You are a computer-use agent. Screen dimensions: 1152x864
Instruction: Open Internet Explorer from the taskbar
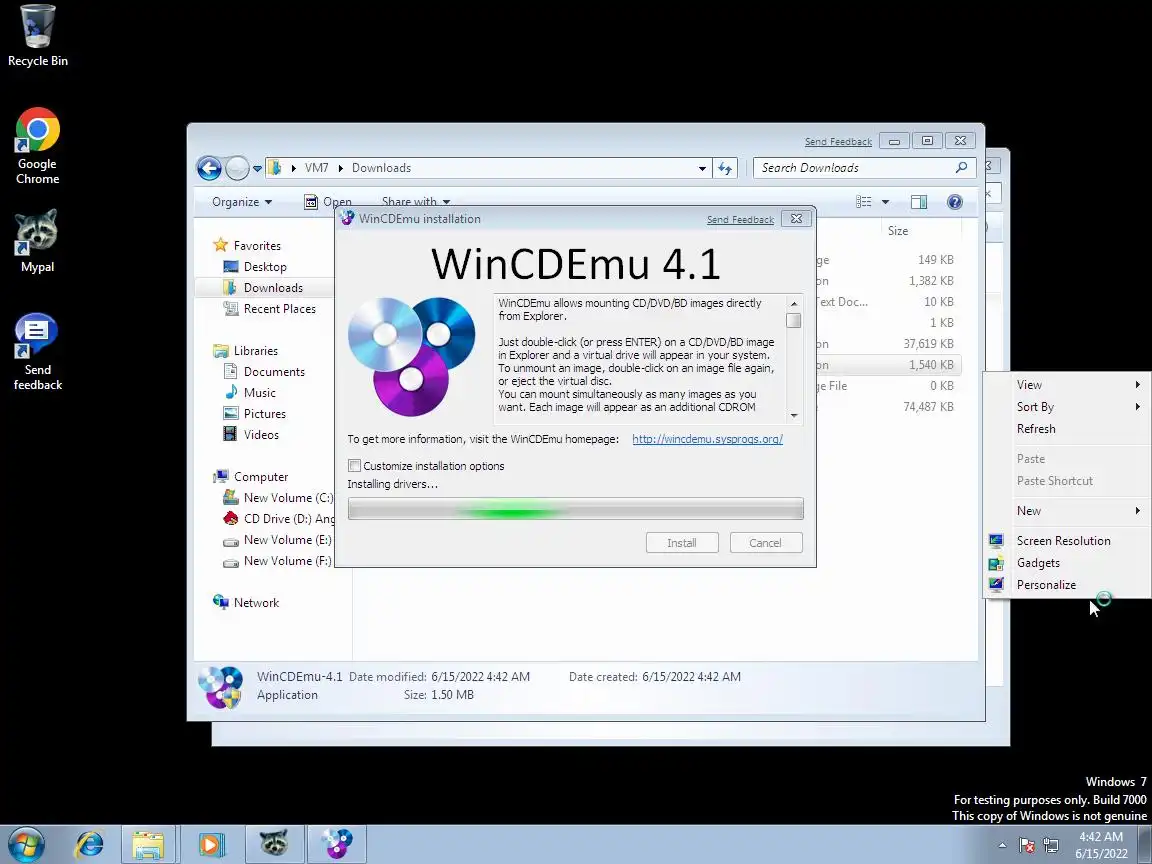tap(89, 844)
